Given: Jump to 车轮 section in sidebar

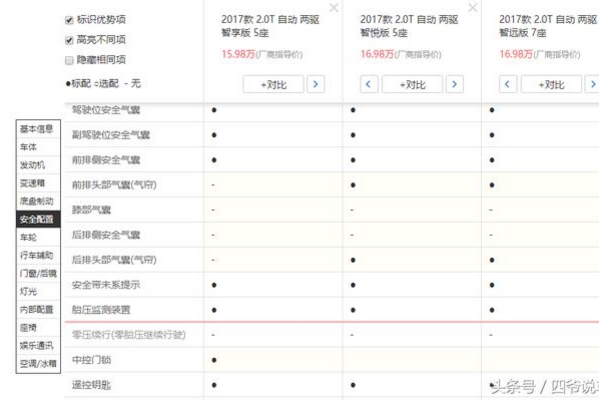Looking at the screenshot, I should [x=38, y=237].
